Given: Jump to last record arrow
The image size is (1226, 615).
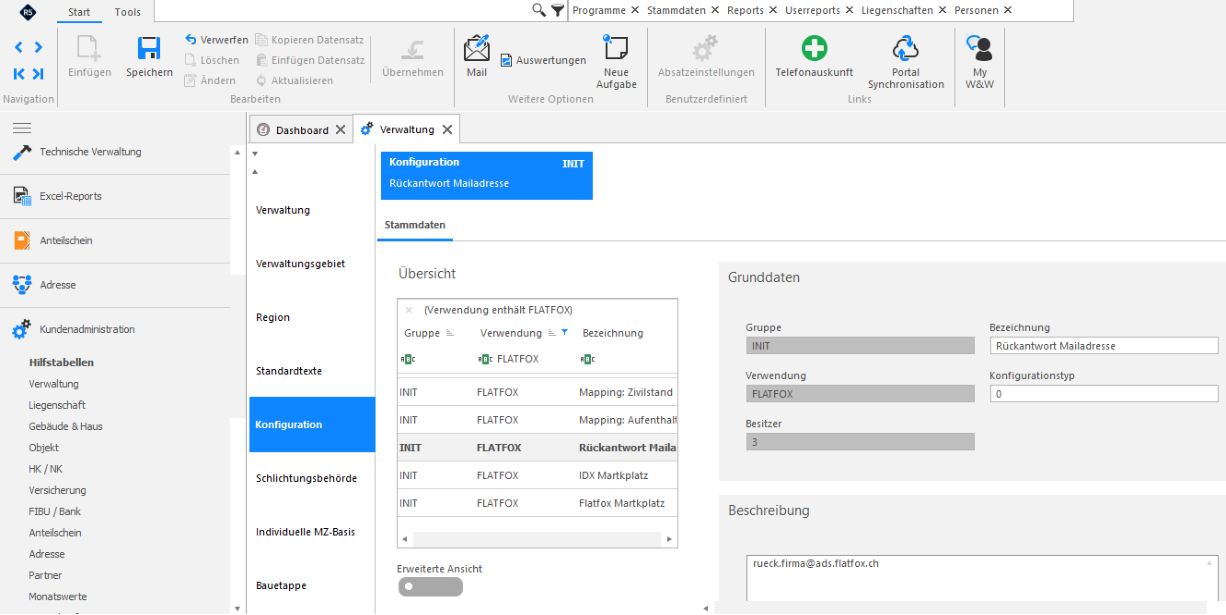Looking at the screenshot, I should [x=38, y=73].
